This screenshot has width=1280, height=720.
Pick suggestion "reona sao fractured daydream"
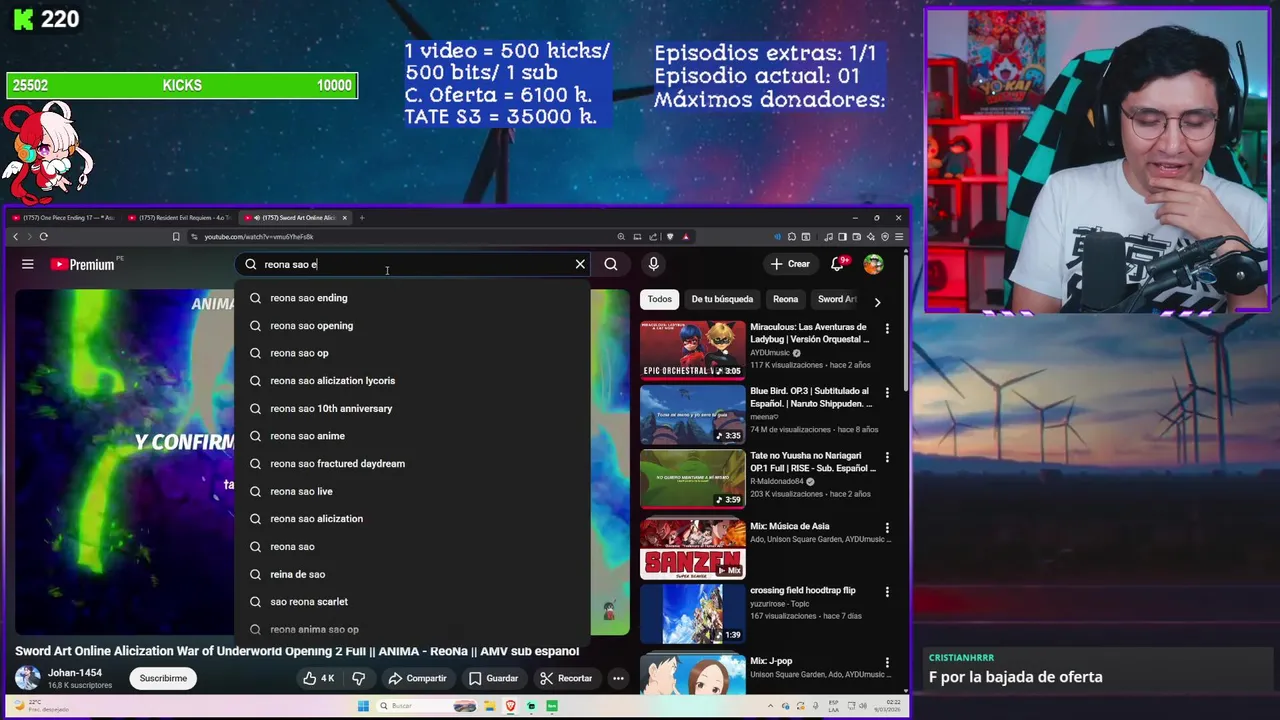(412, 464)
